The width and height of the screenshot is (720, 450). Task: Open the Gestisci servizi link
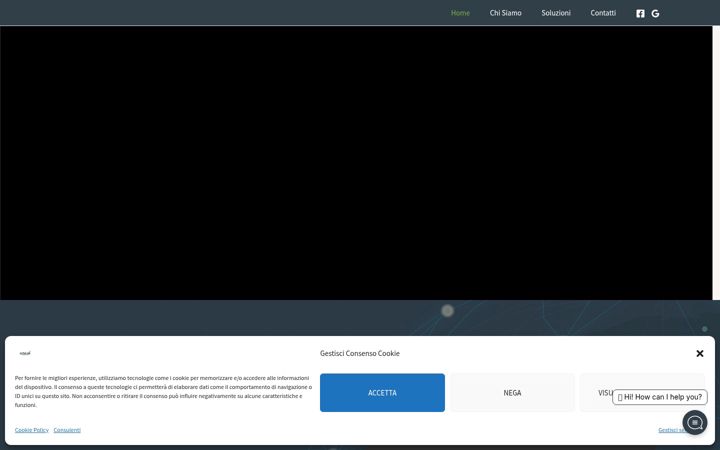click(670, 430)
